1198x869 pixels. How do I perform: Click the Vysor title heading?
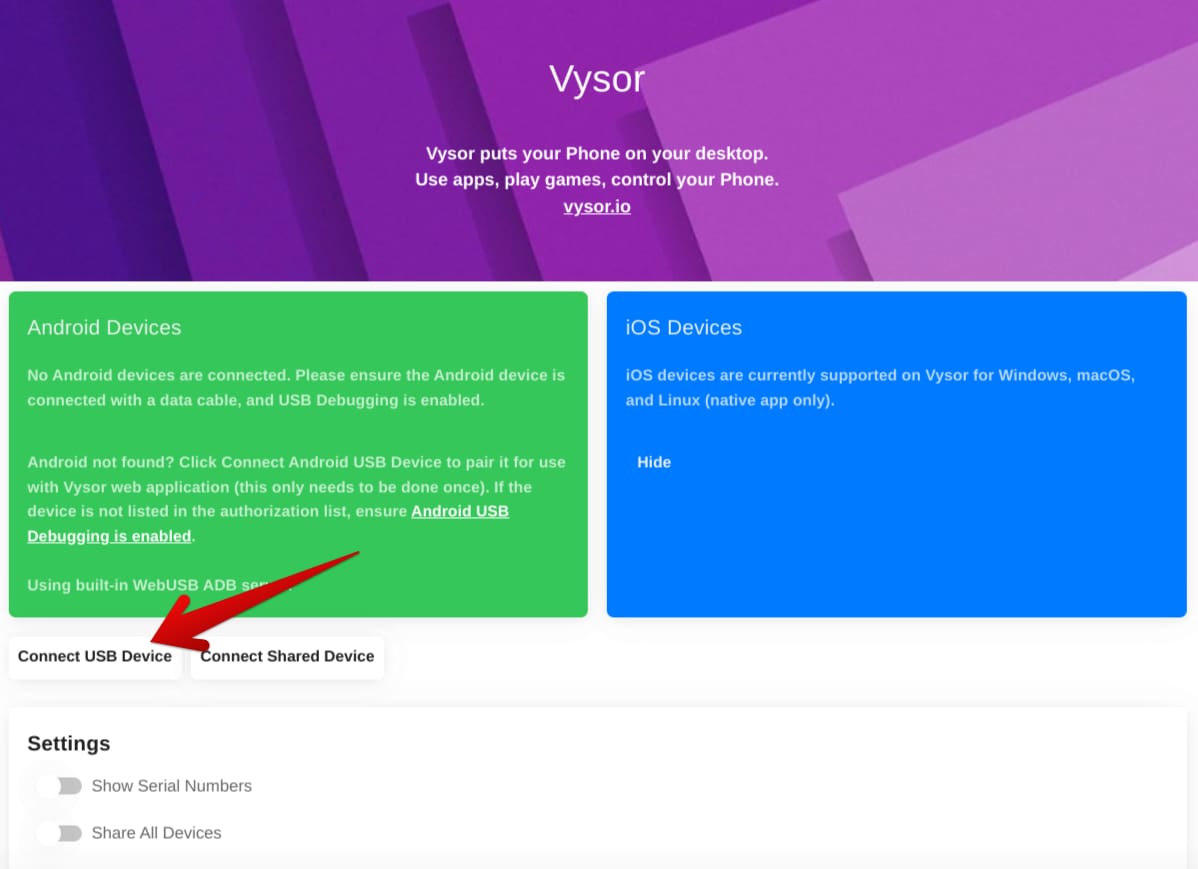click(597, 79)
